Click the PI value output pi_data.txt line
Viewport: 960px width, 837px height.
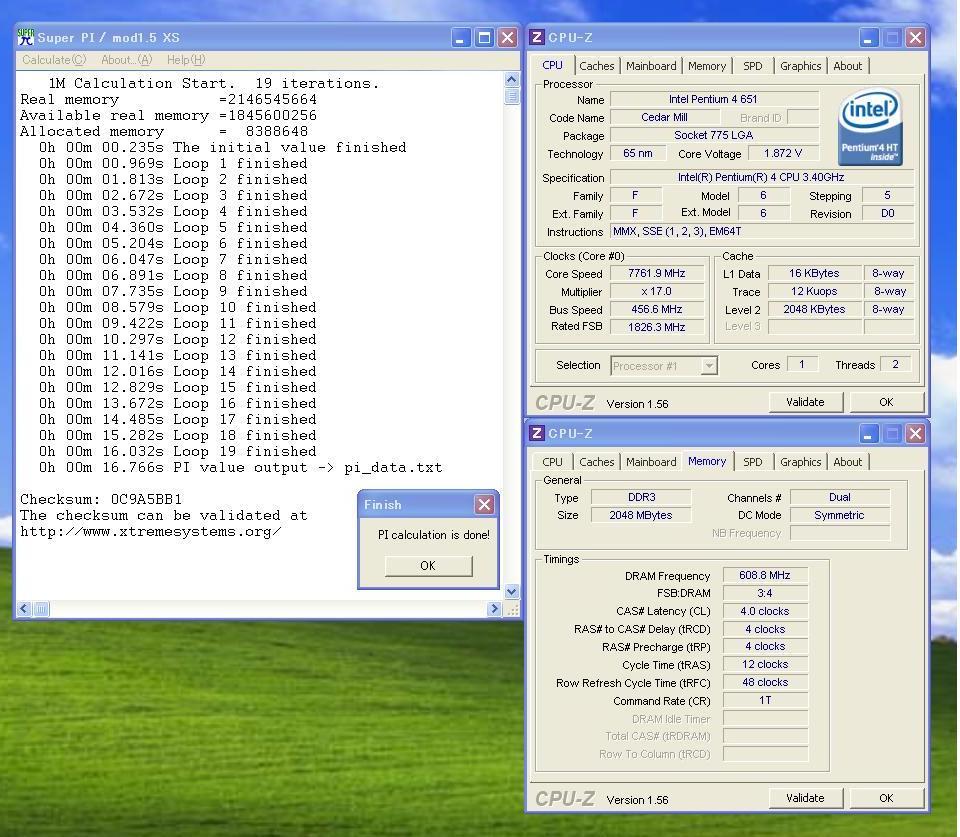coord(240,468)
